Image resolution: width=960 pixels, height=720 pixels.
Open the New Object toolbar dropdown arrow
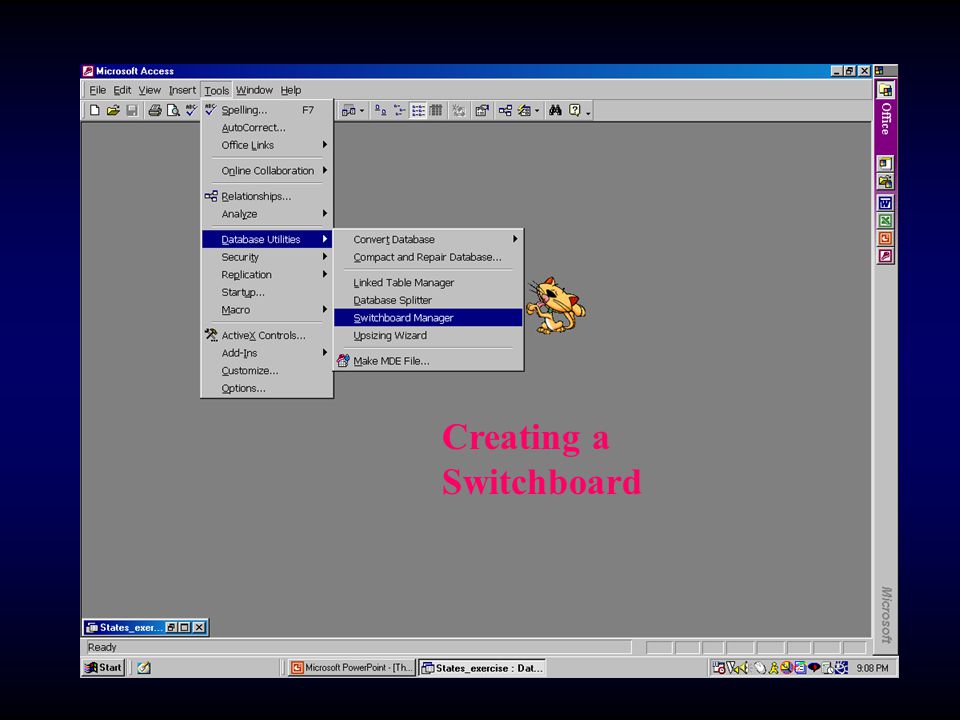[537, 111]
